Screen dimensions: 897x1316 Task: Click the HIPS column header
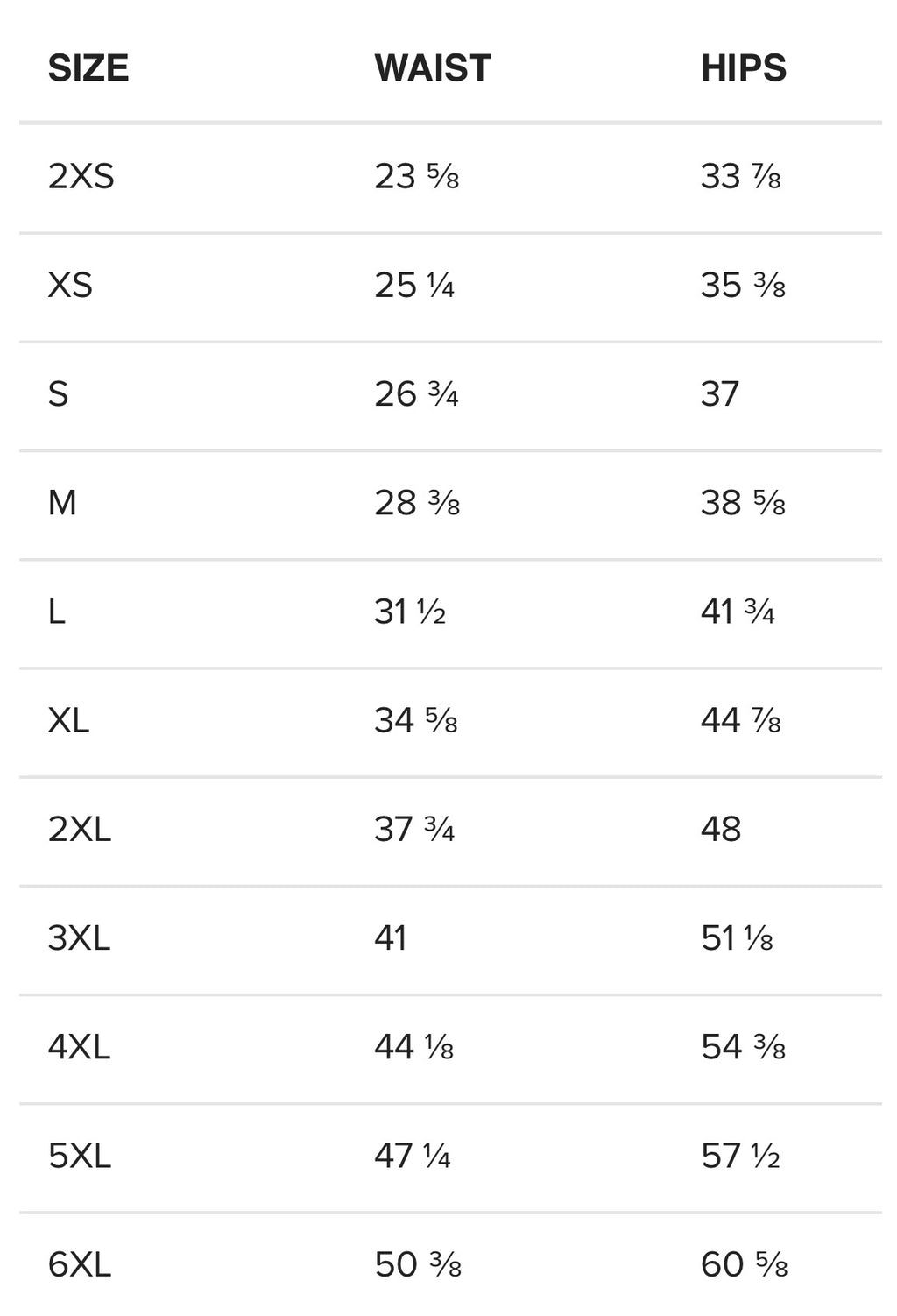click(743, 68)
